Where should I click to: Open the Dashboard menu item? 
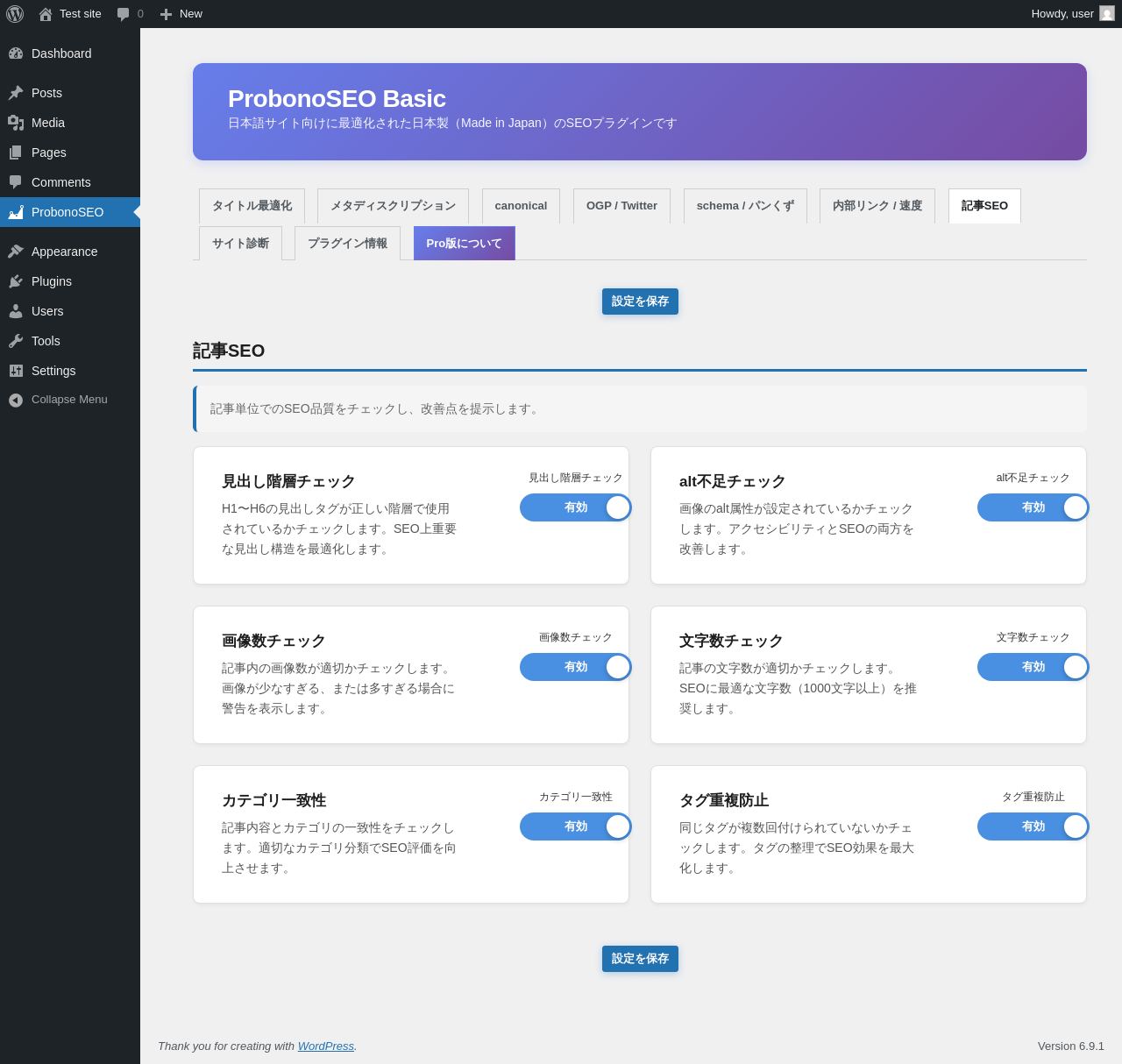point(70,53)
